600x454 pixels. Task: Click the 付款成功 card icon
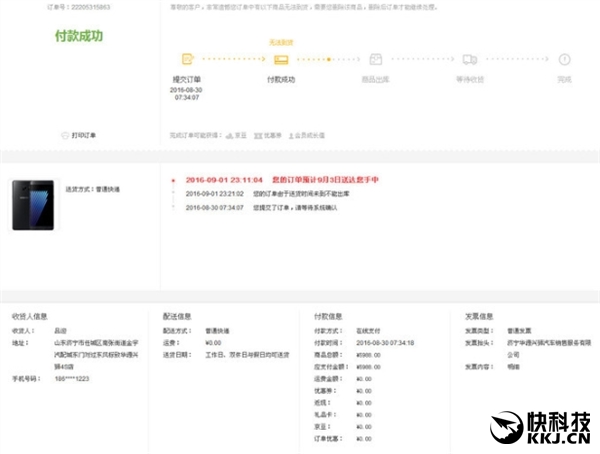[x=282, y=59]
